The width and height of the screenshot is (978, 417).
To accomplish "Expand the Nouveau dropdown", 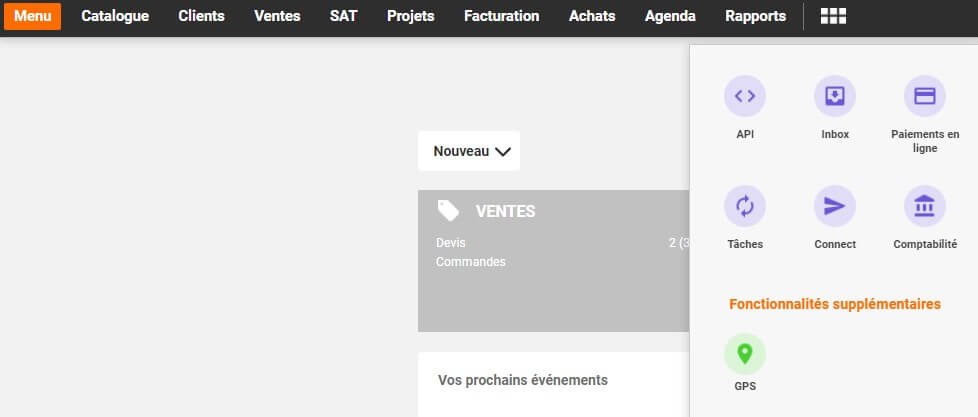I will tap(469, 151).
